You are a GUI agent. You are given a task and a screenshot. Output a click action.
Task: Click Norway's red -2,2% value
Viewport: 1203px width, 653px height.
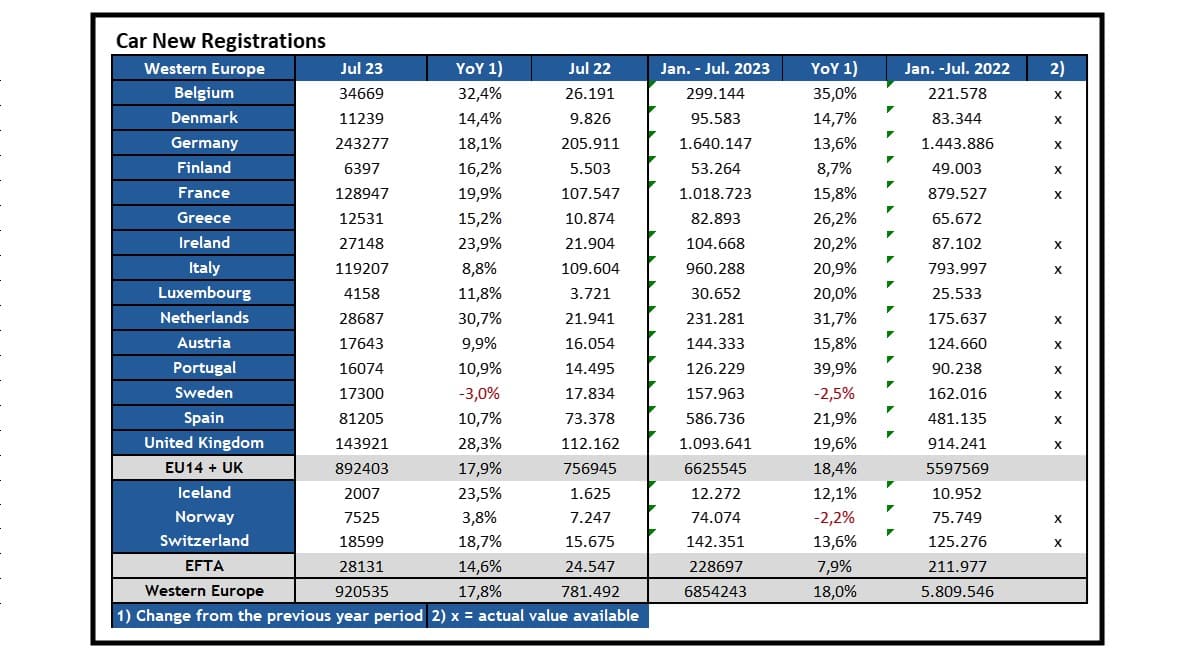pos(834,518)
